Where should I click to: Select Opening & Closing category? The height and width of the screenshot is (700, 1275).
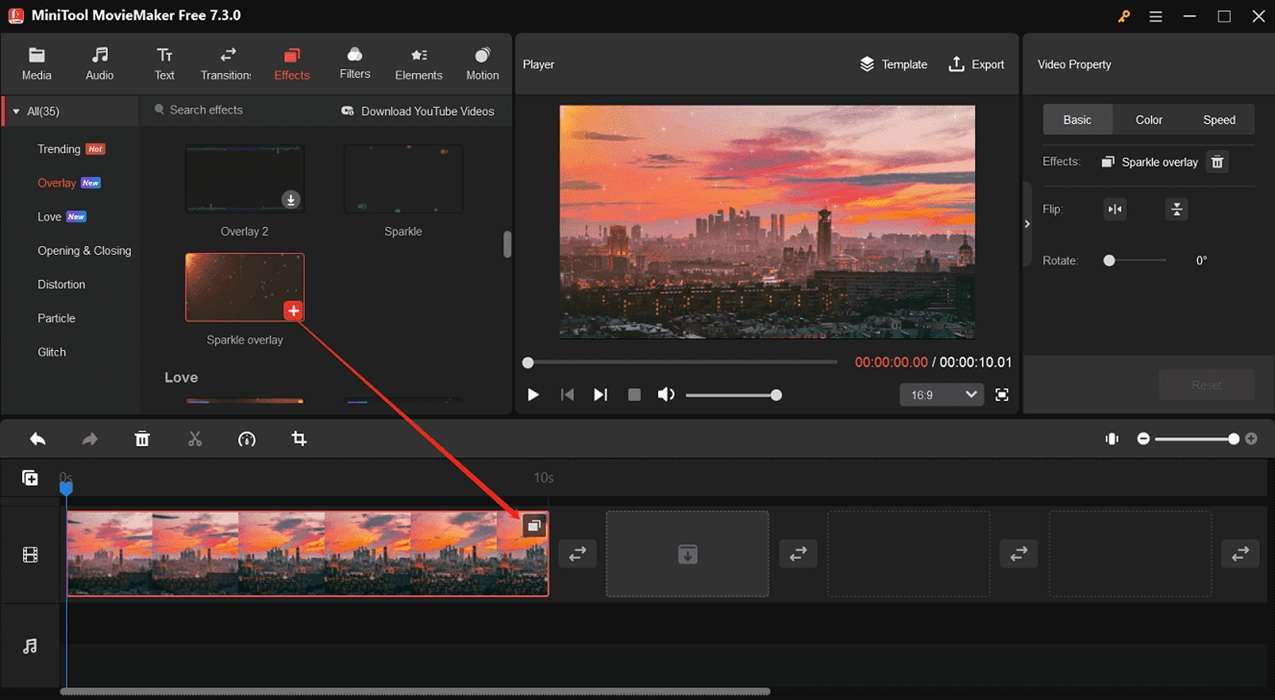[x=84, y=251]
